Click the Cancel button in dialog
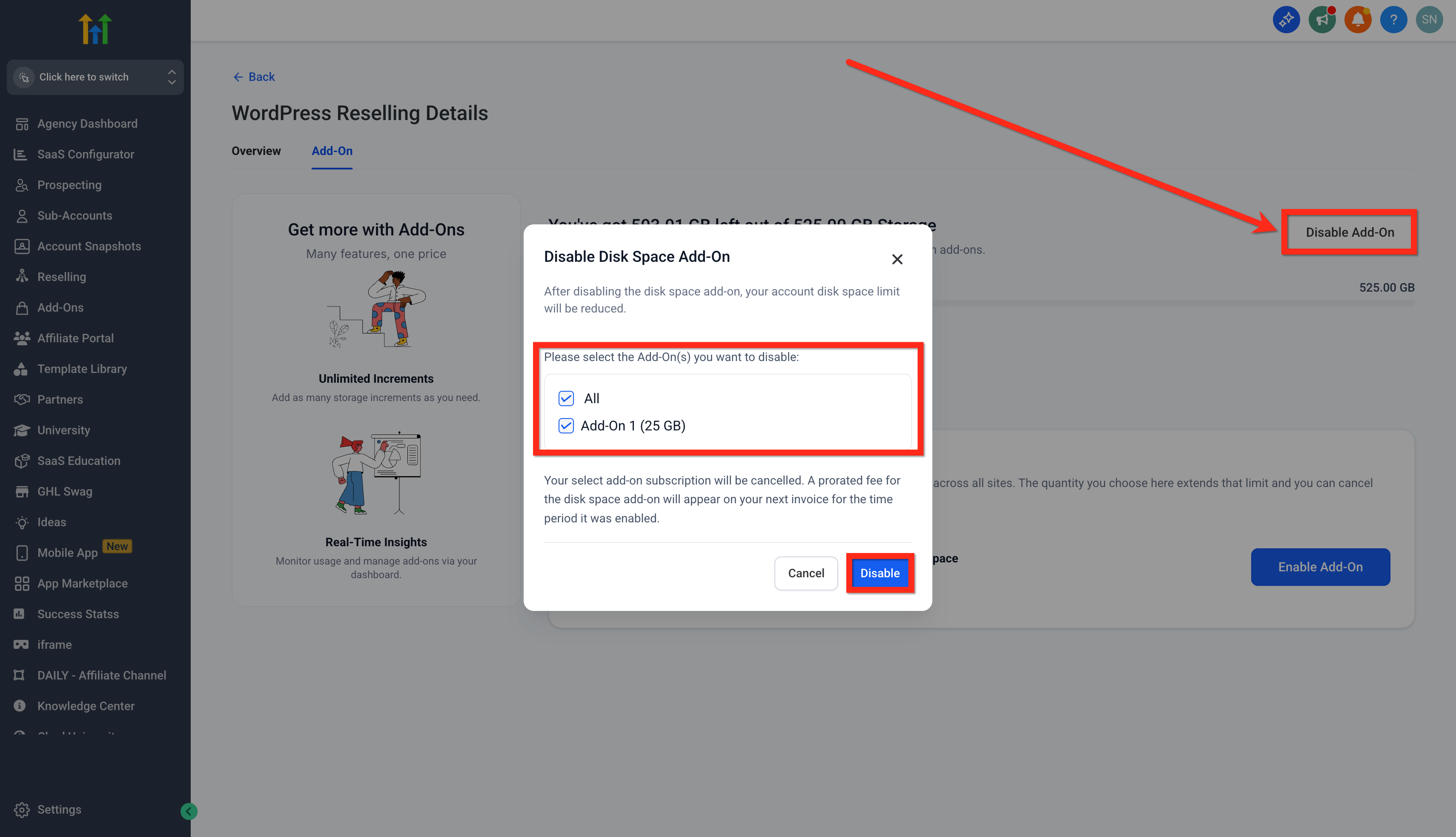This screenshot has height=837, width=1456. pos(806,573)
